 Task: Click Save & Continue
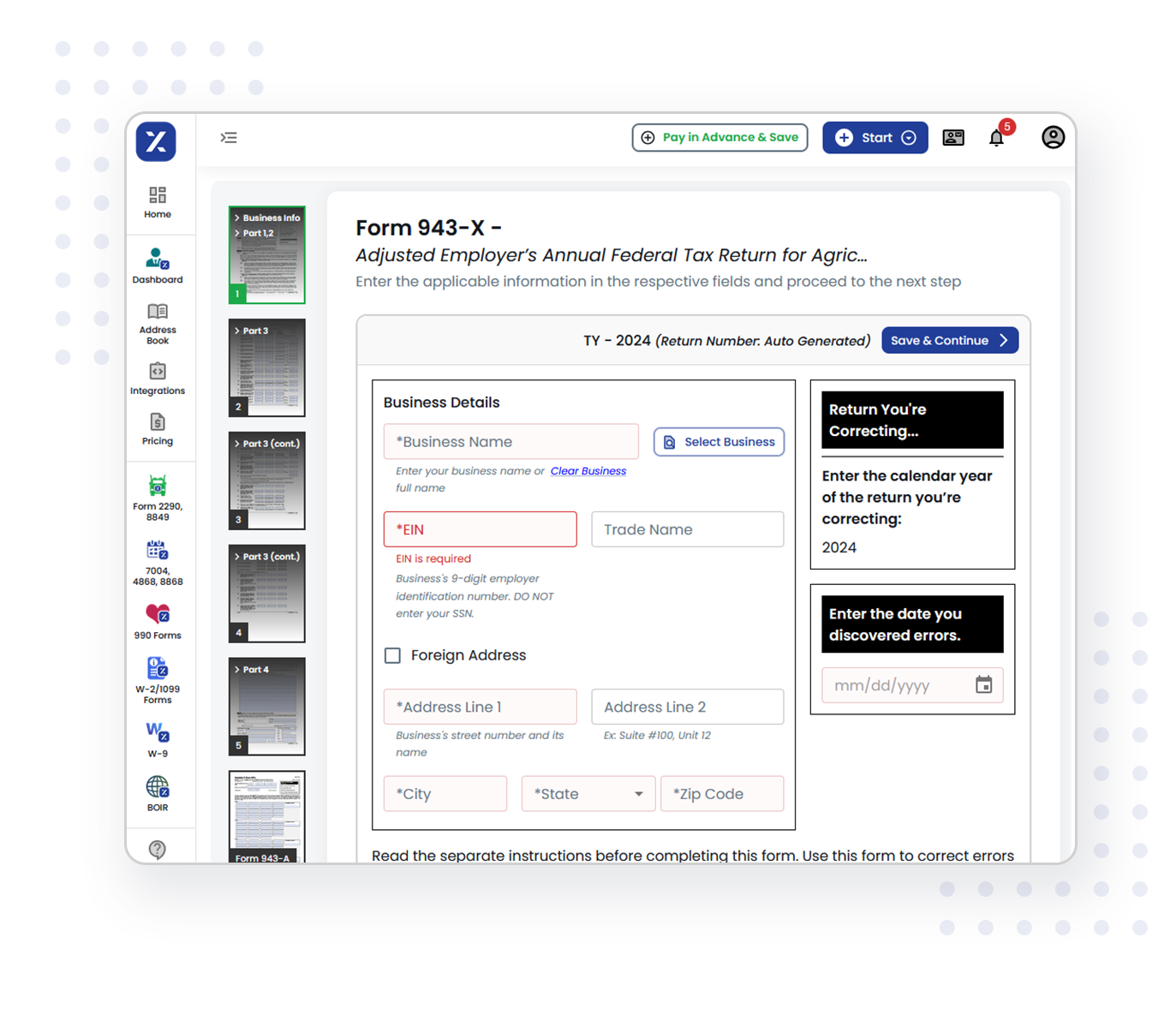[x=949, y=340]
